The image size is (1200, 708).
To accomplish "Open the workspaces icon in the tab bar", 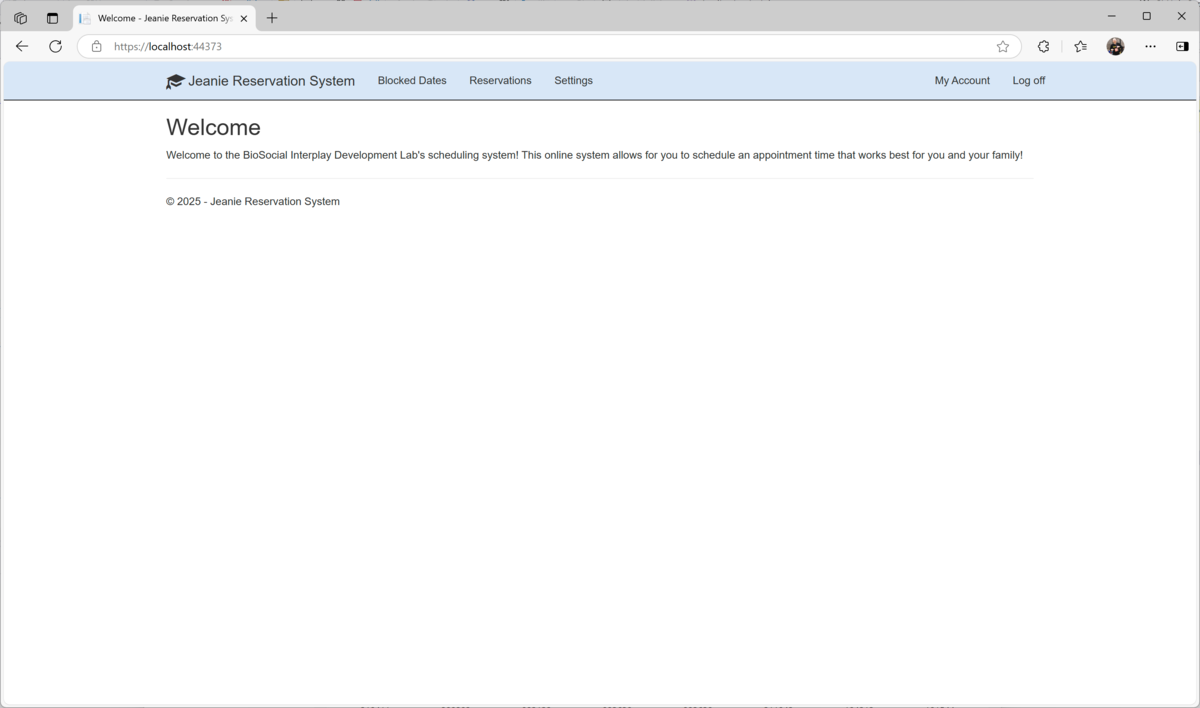I will click(20, 18).
